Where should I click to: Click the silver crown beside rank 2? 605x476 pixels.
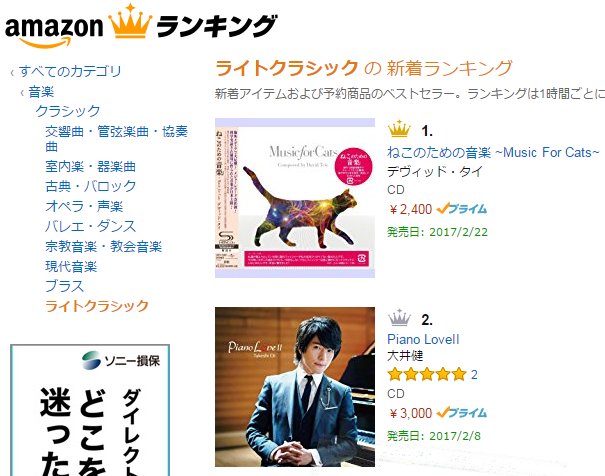click(399, 317)
